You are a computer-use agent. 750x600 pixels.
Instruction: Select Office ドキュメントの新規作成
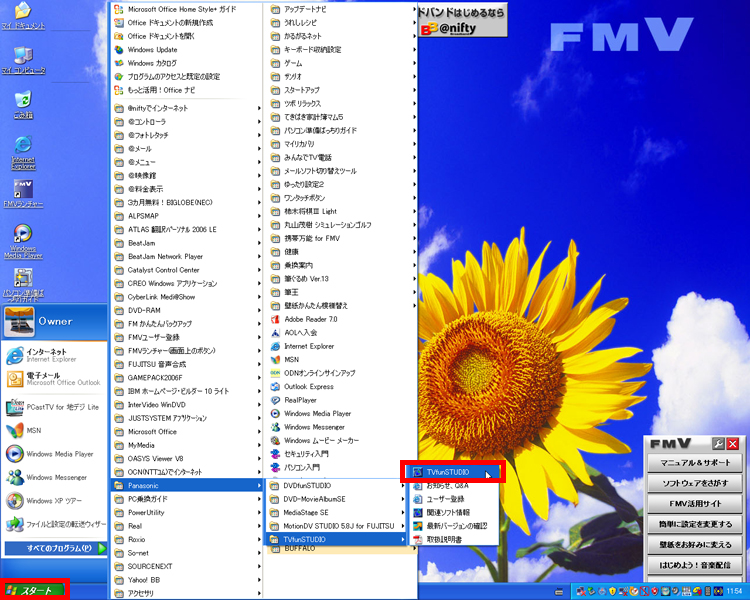click(187, 22)
